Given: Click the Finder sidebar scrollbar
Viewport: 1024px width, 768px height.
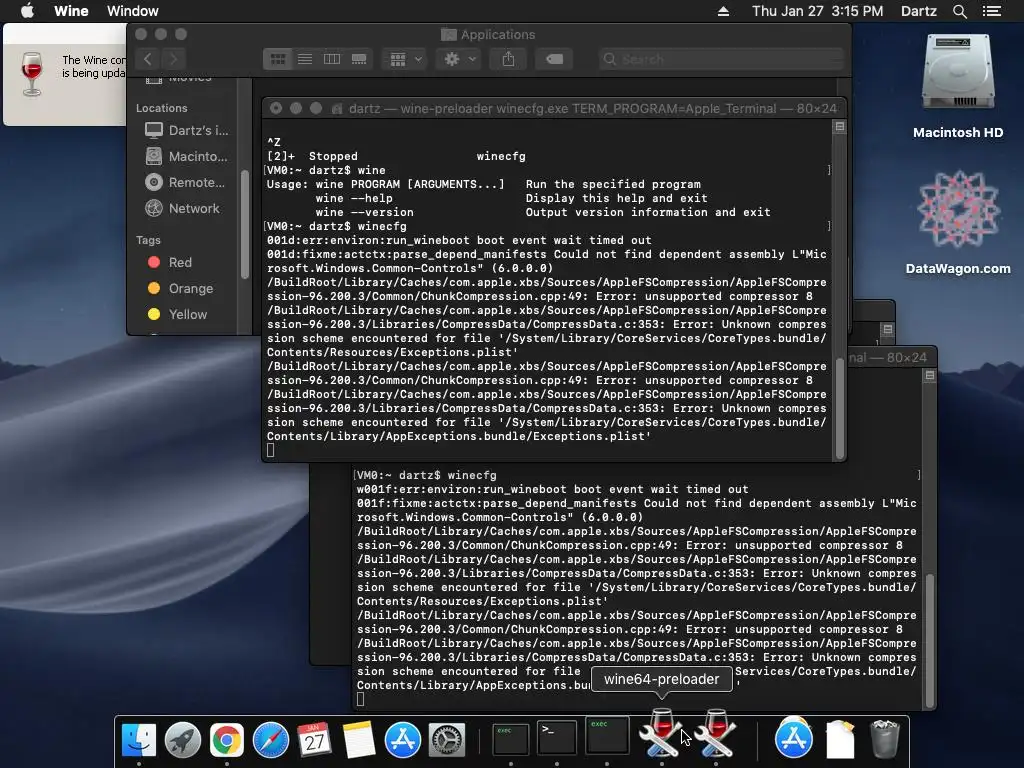Looking at the screenshot, I should tap(245, 224).
